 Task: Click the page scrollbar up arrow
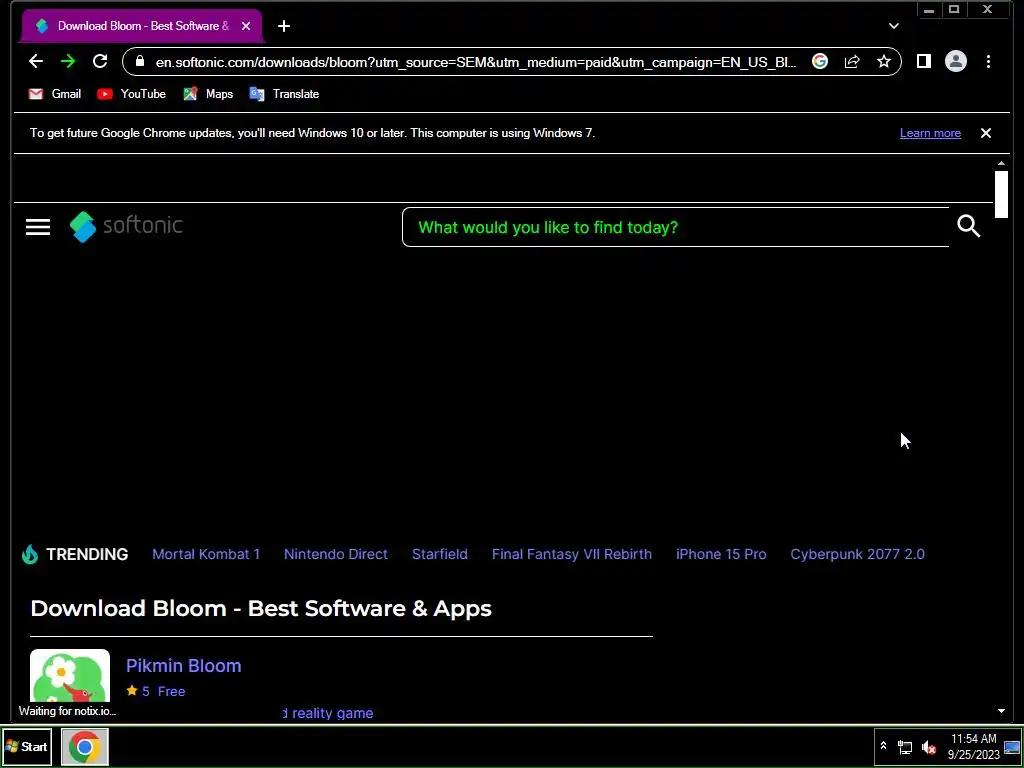(x=1001, y=163)
